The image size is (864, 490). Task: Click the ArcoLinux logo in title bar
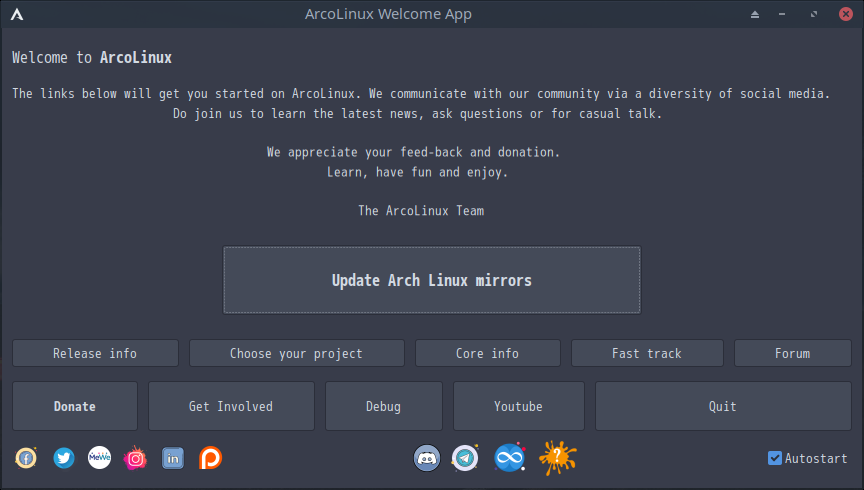tap(17, 14)
